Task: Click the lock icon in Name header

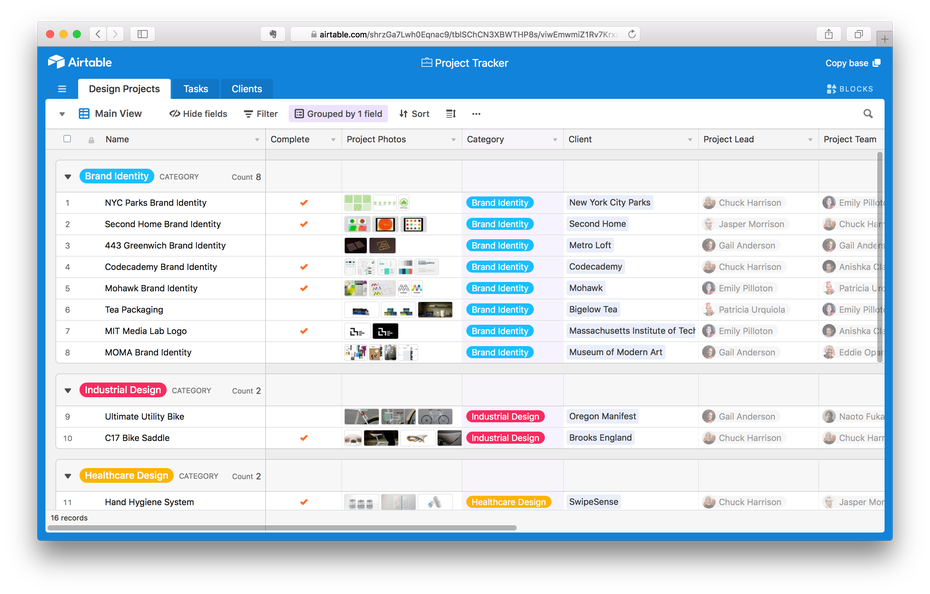Action: [91, 140]
